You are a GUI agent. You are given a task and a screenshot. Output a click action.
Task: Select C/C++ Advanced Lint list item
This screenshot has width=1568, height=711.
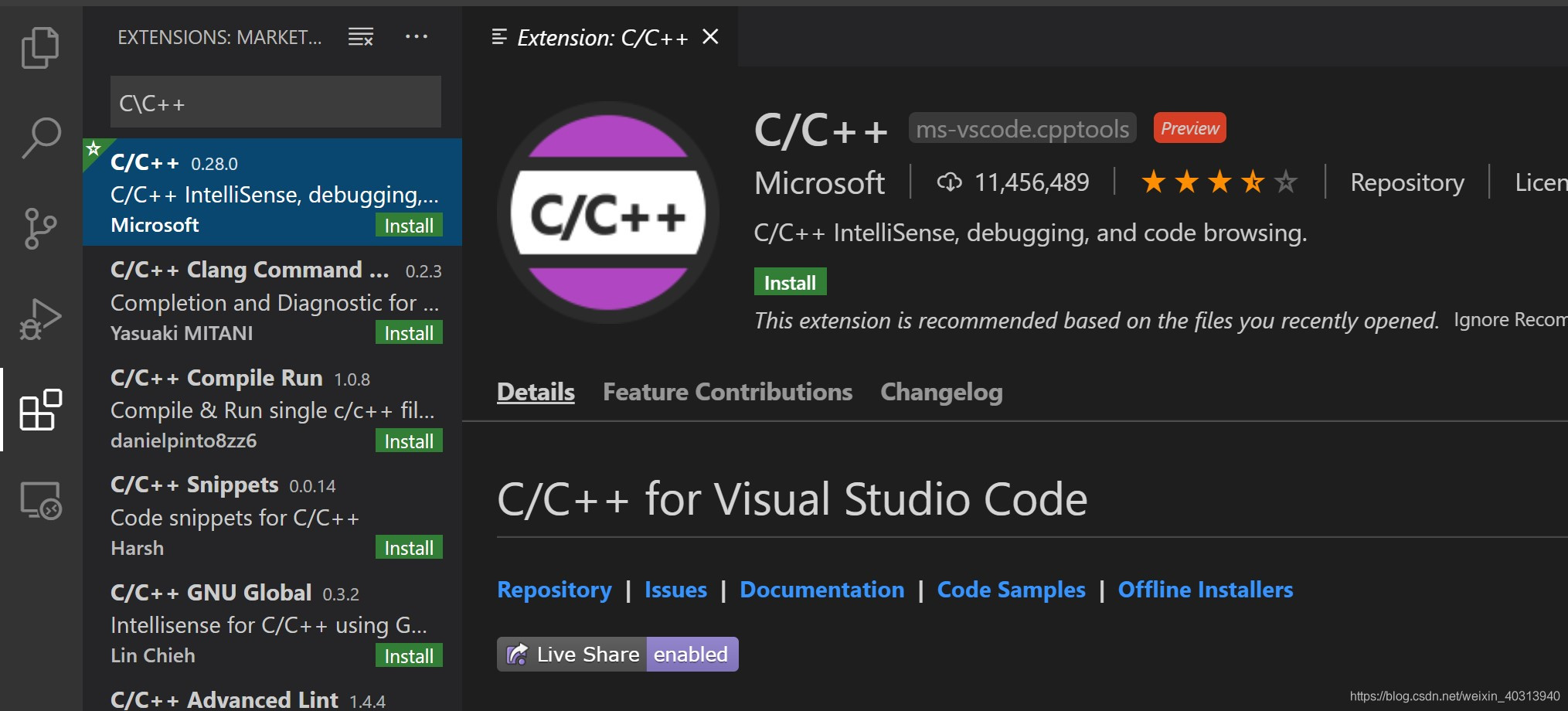pyautogui.click(x=272, y=696)
